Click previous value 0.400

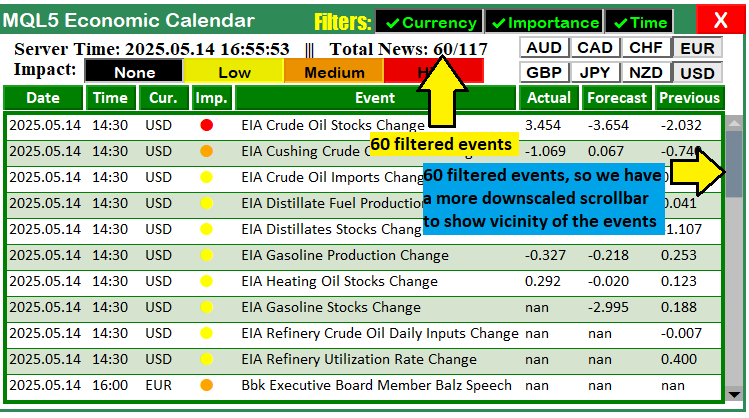click(679, 359)
